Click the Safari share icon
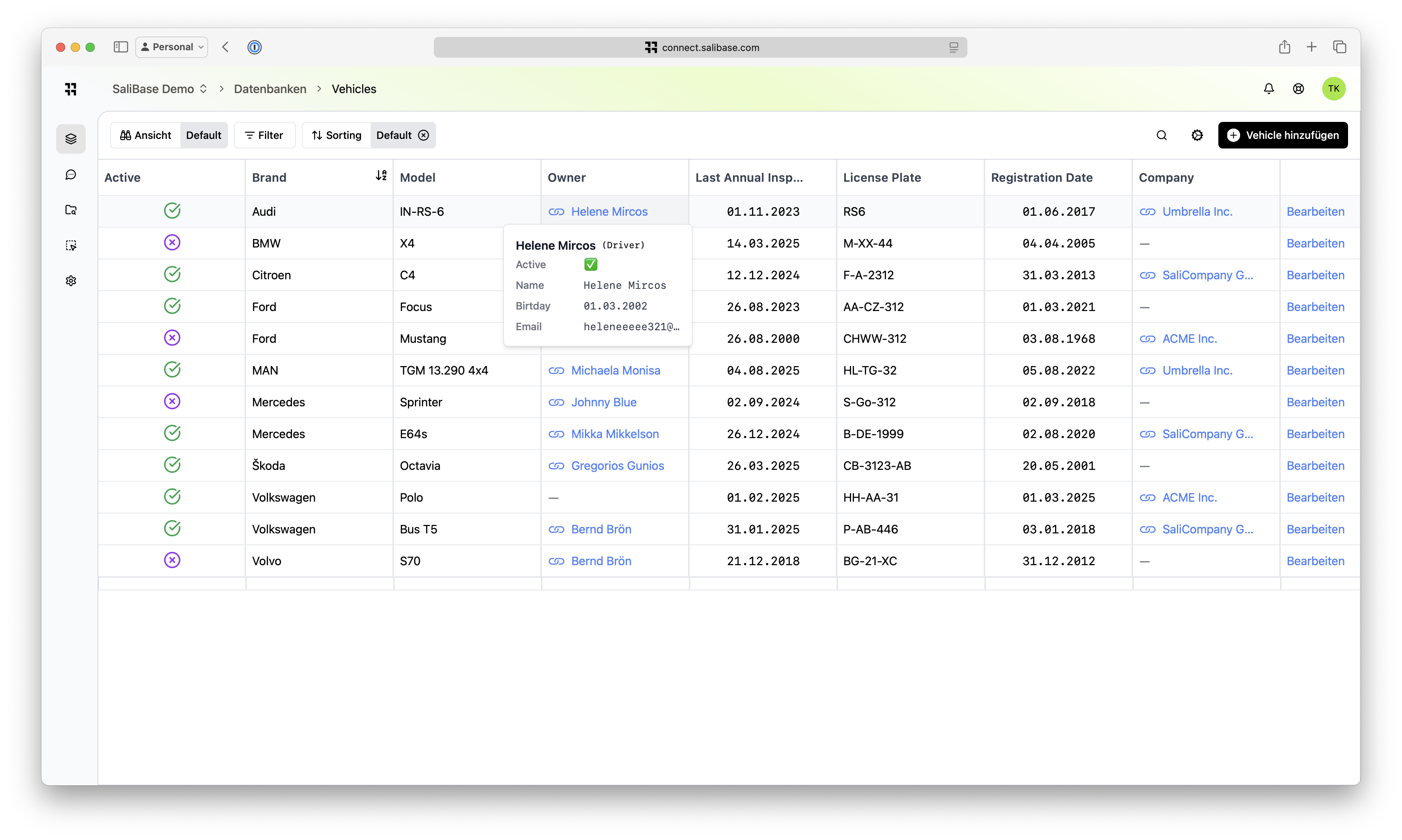The image size is (1402, 840). click(x=1284, y=47)
